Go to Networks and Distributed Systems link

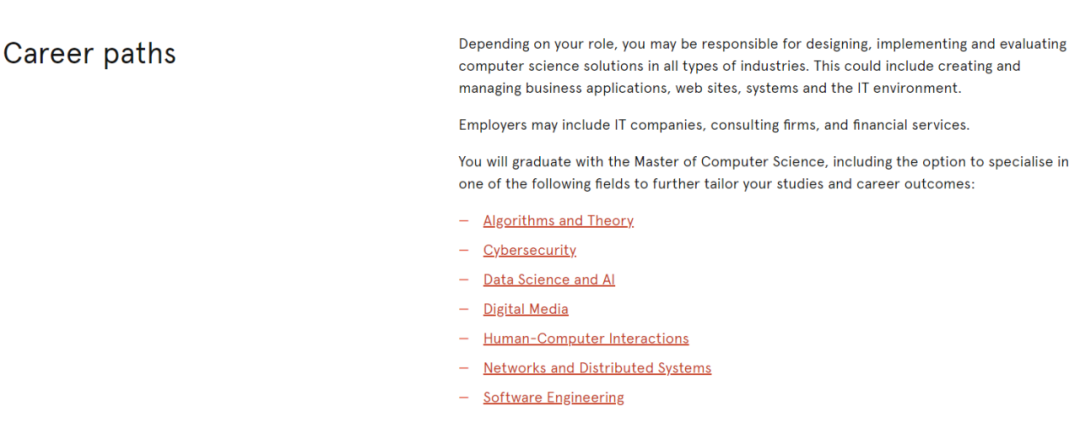(597, 368)
